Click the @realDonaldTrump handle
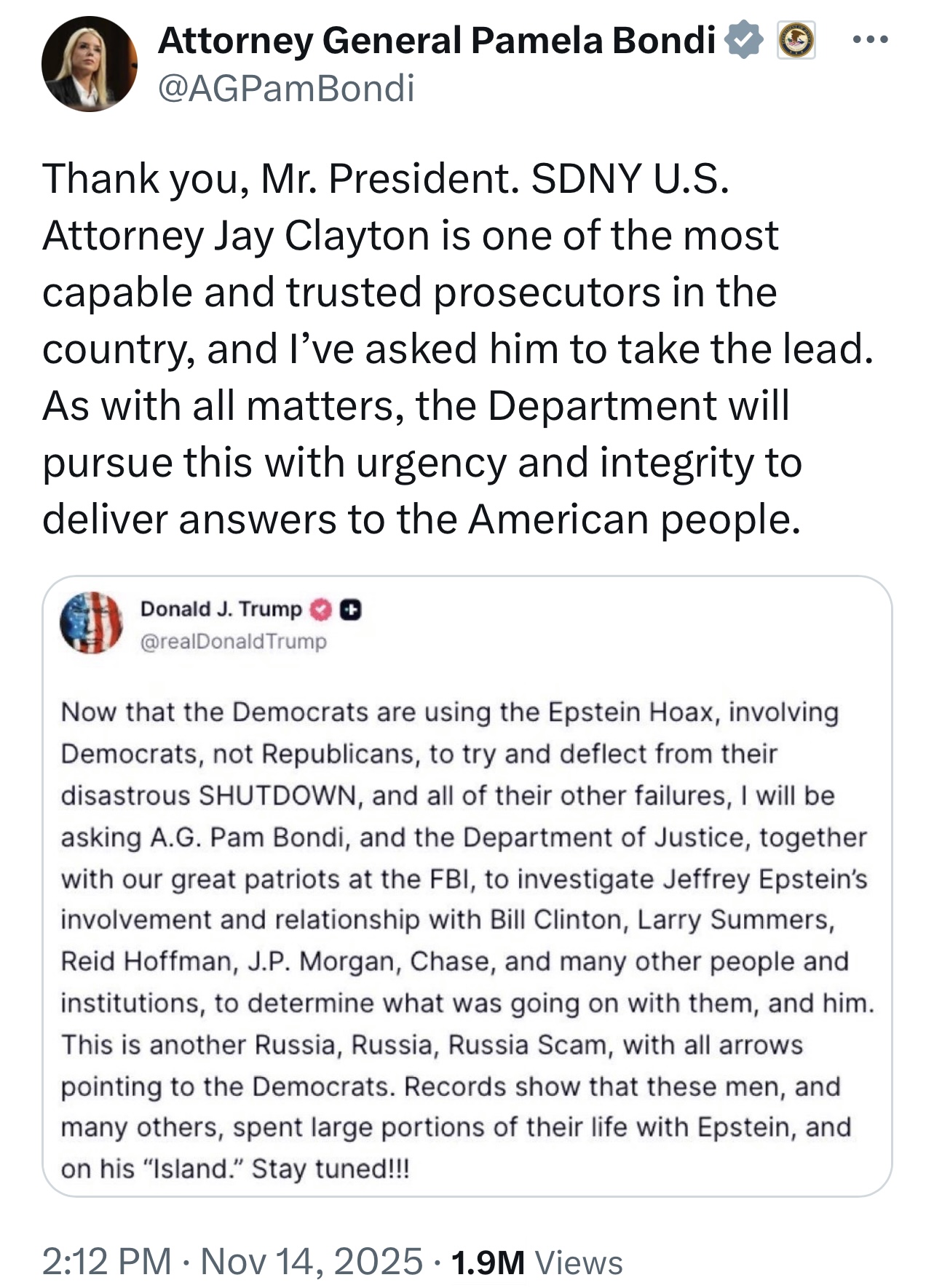 233,642
